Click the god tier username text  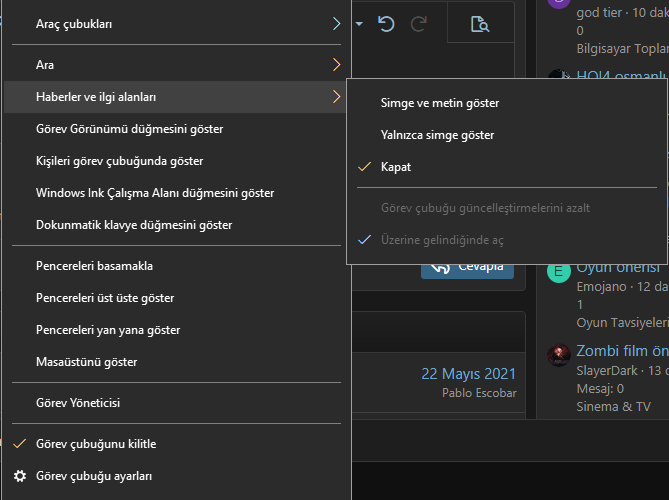coord(599,13)
